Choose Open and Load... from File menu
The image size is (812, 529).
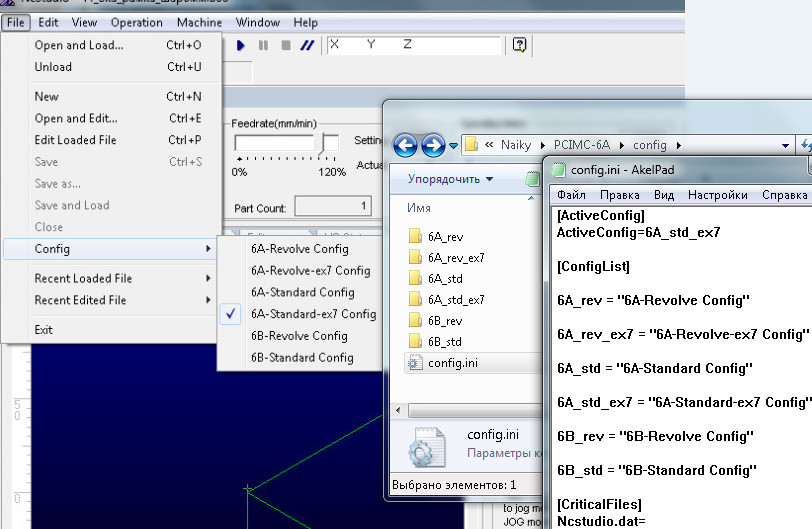(111, 45)
